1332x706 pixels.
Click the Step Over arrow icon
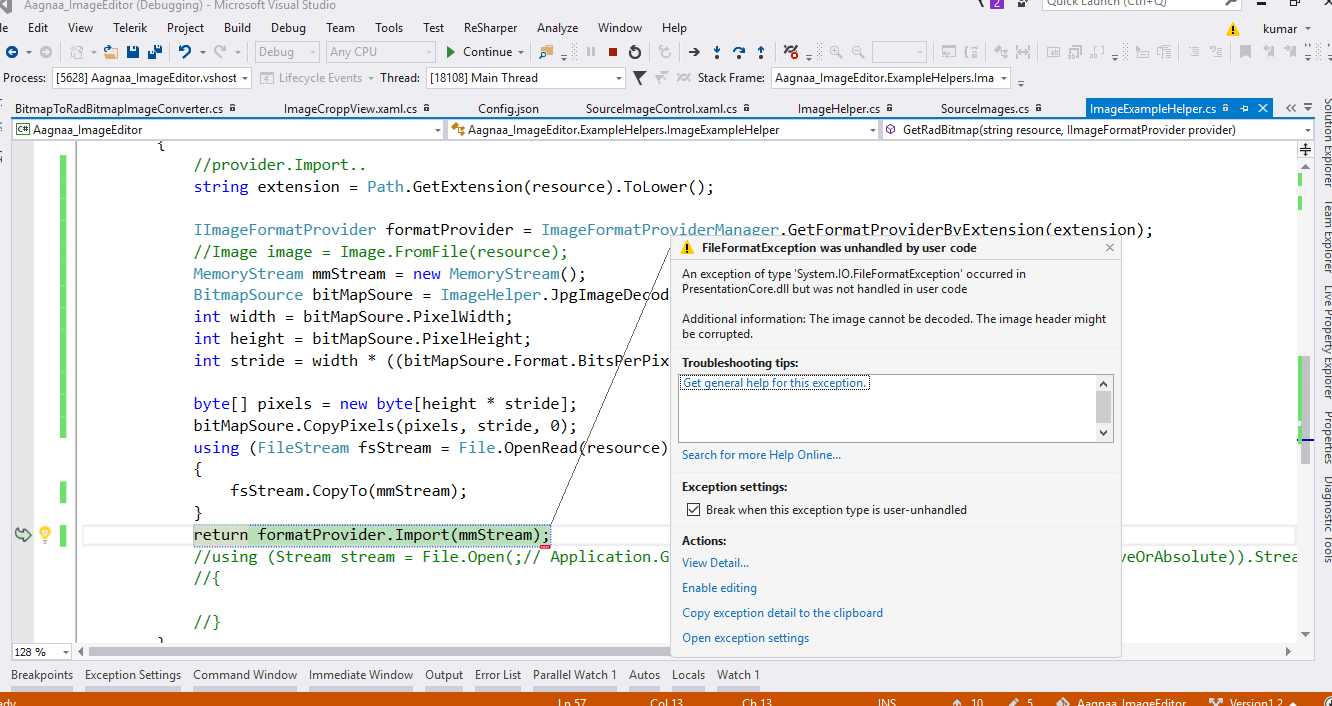click(739, 52)
